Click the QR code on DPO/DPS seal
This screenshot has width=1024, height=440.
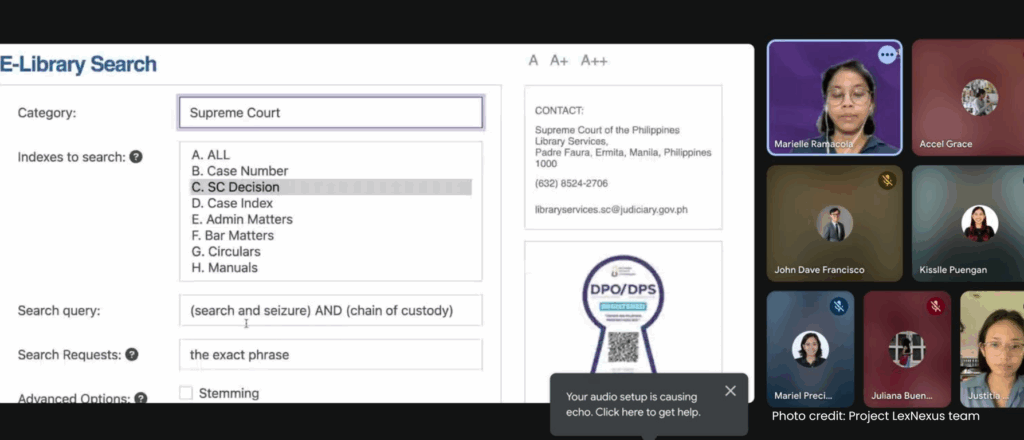623,347
